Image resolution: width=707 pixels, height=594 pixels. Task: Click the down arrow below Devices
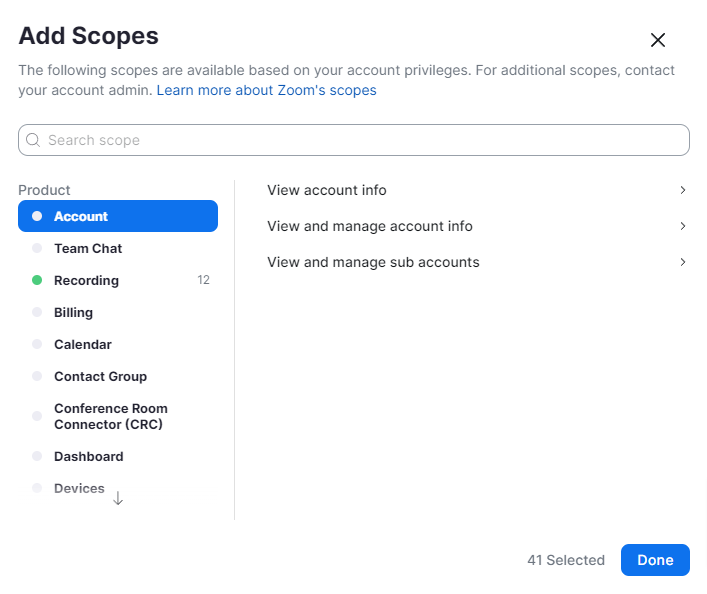118,498
